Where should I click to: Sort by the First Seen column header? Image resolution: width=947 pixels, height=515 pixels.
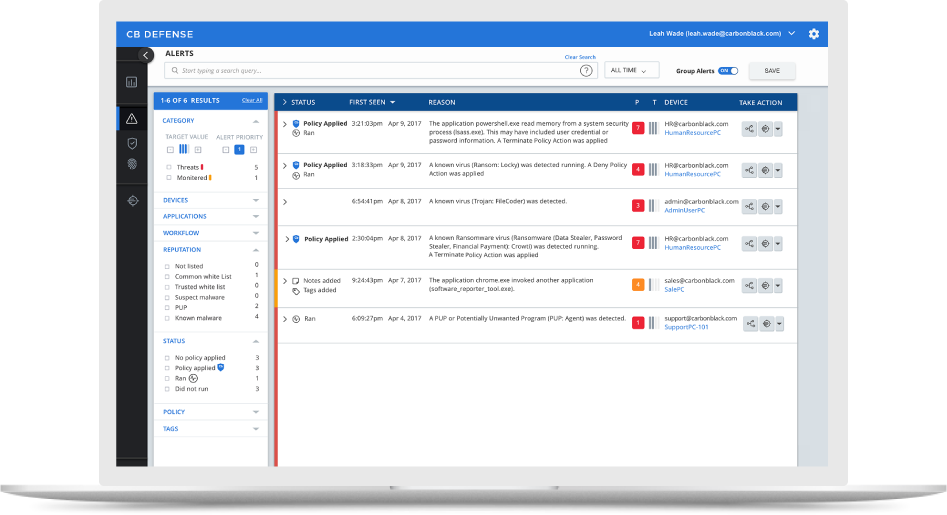(x=372, y=102)
